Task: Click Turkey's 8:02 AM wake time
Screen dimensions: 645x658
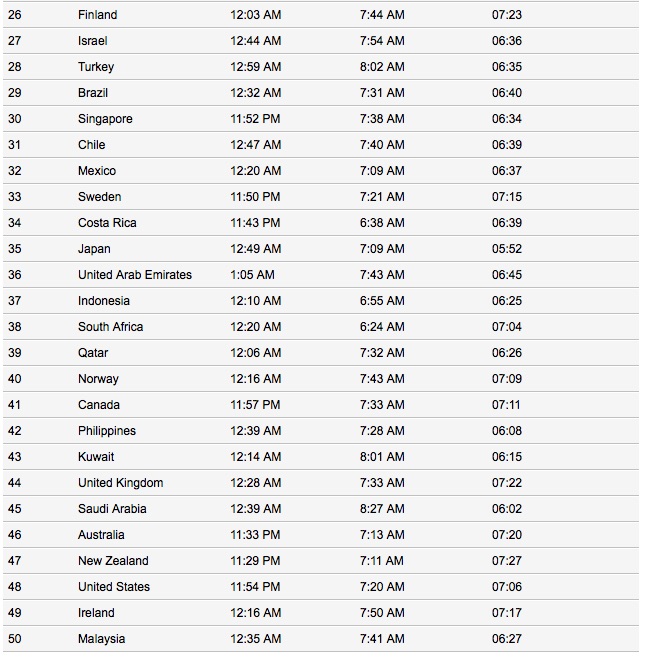Action: pos(382,67)
